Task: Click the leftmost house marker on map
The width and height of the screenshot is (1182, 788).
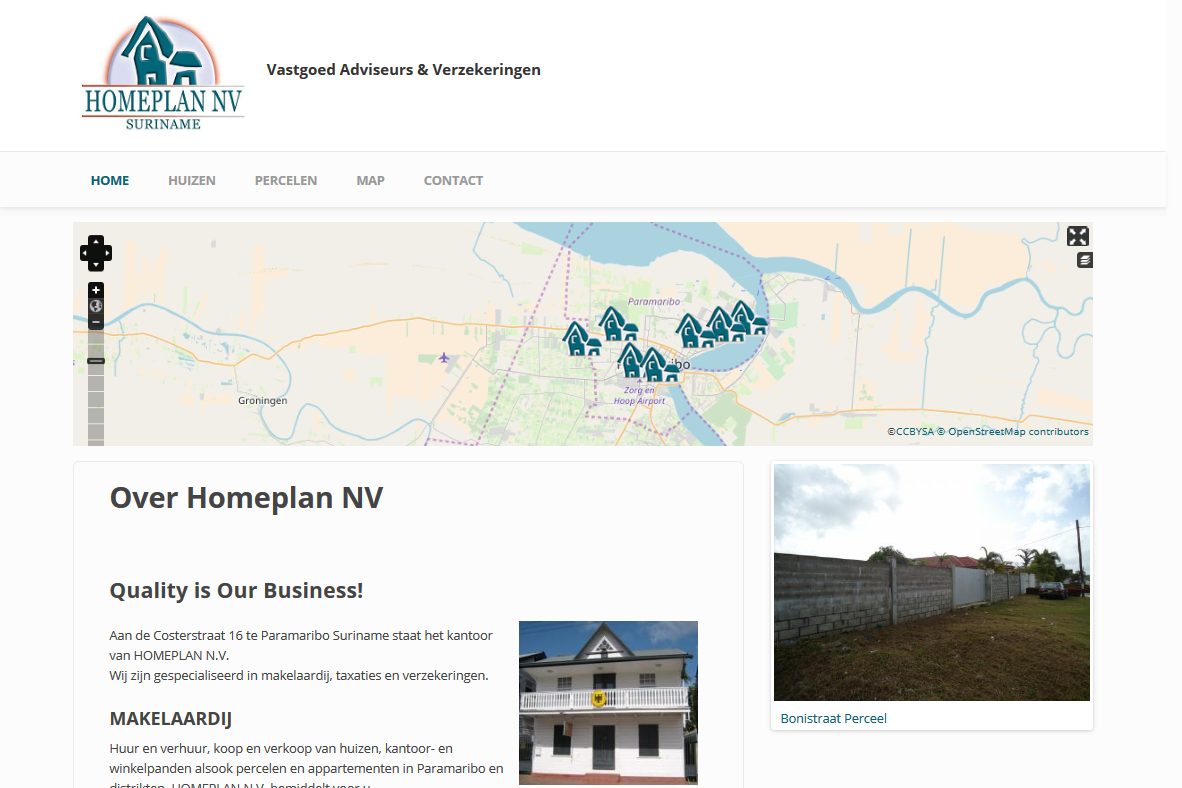Action: pos(580,340)
